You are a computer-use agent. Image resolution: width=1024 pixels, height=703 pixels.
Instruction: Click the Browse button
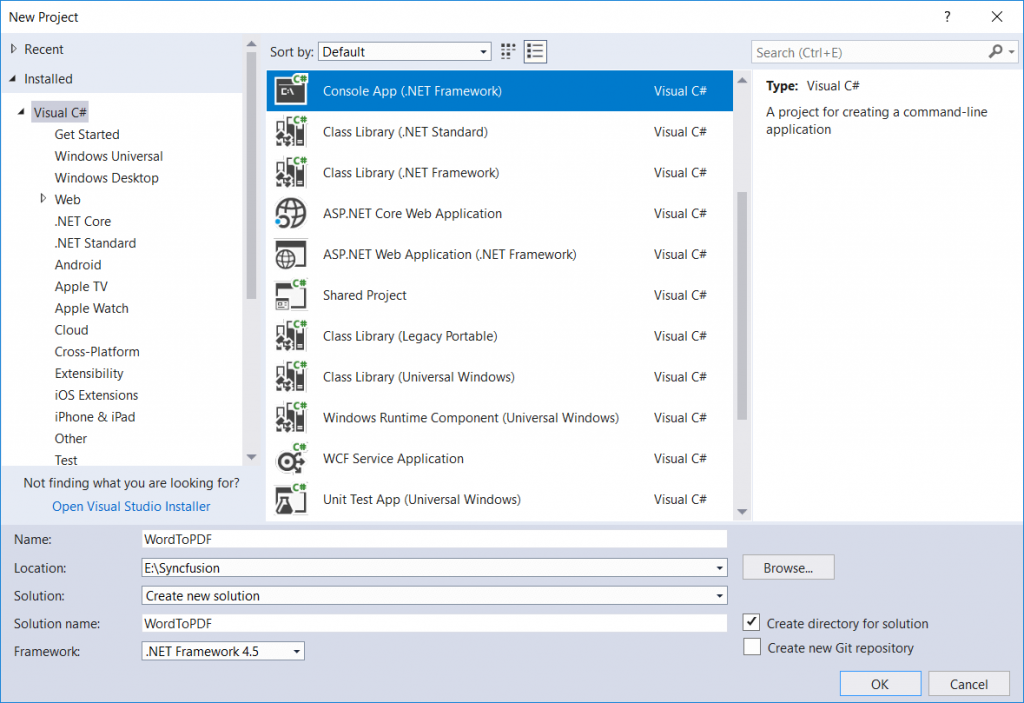pos(788,567)
